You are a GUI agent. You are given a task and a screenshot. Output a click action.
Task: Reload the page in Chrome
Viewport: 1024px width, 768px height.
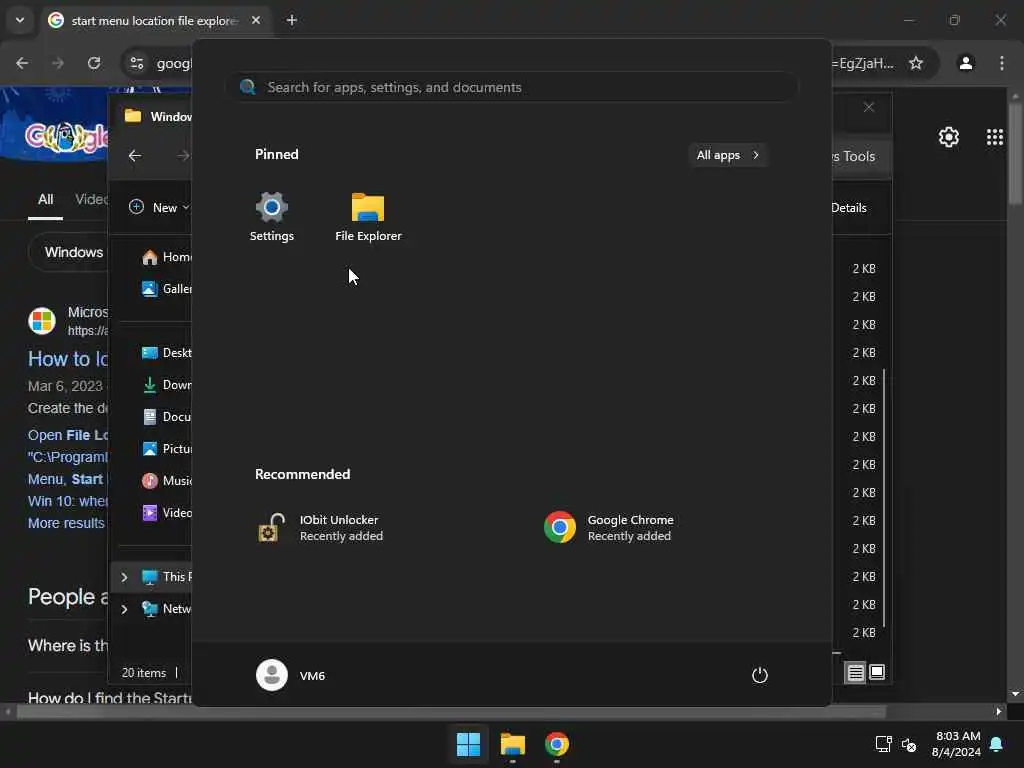[x=94, y=63]
